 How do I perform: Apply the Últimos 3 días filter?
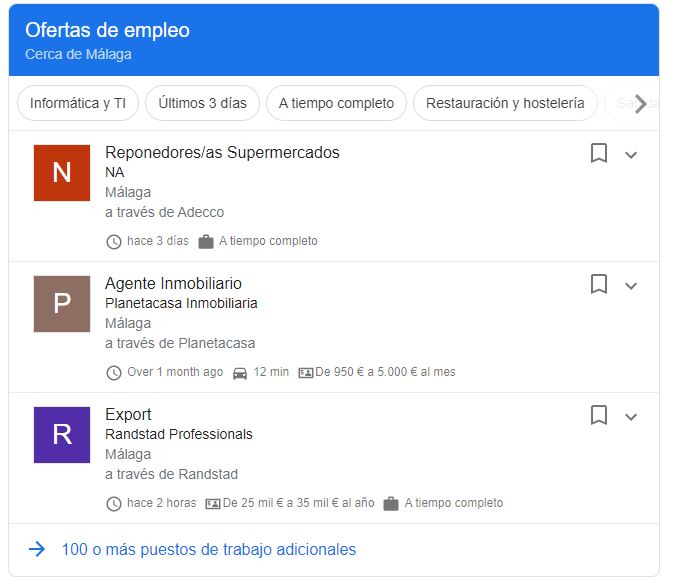[x=202, y=103]
